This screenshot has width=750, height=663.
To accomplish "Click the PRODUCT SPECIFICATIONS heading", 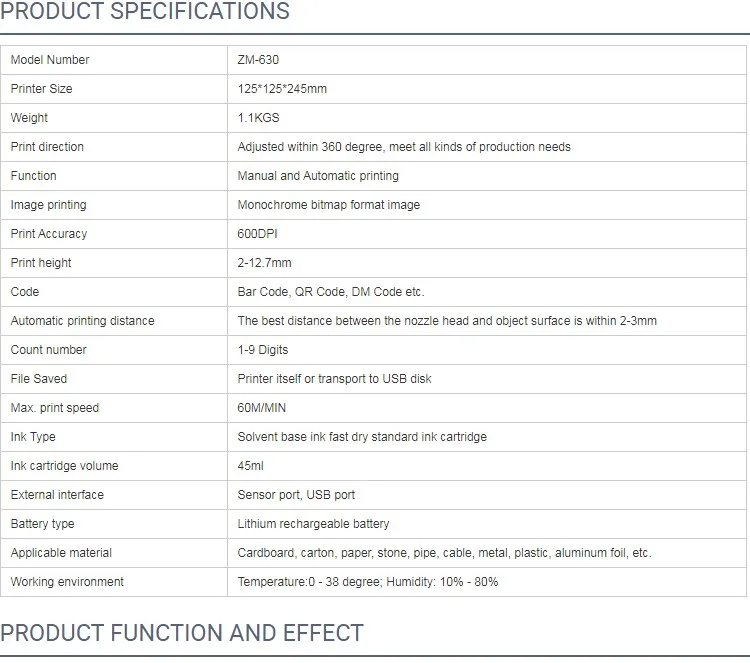I will pyautogui.click(x=145, y=12).
